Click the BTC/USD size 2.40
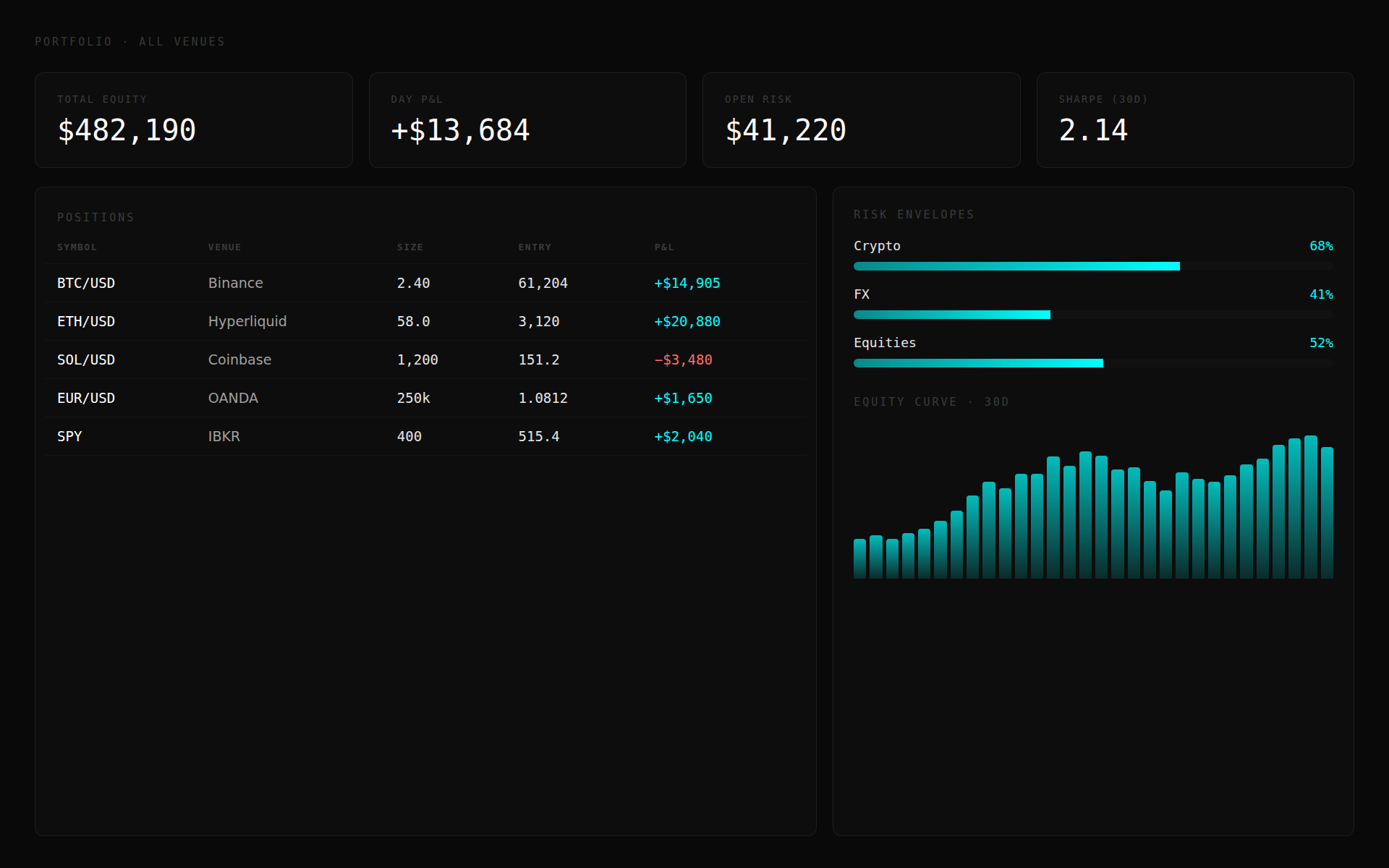1389x868 pixels. tap(413, 284)
